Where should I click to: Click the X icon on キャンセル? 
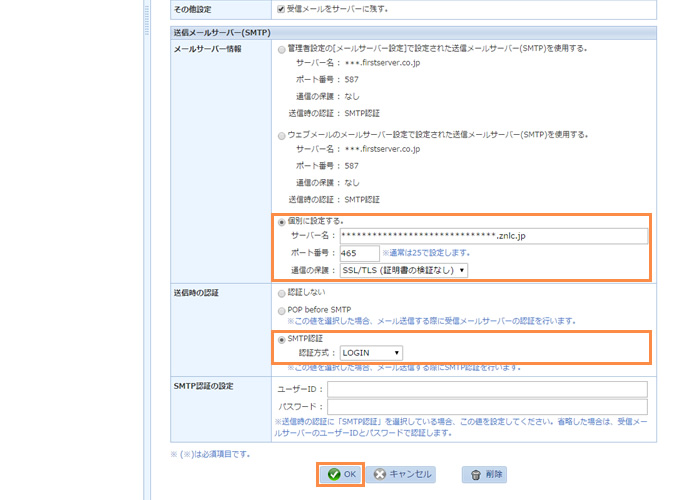point(380,475)
